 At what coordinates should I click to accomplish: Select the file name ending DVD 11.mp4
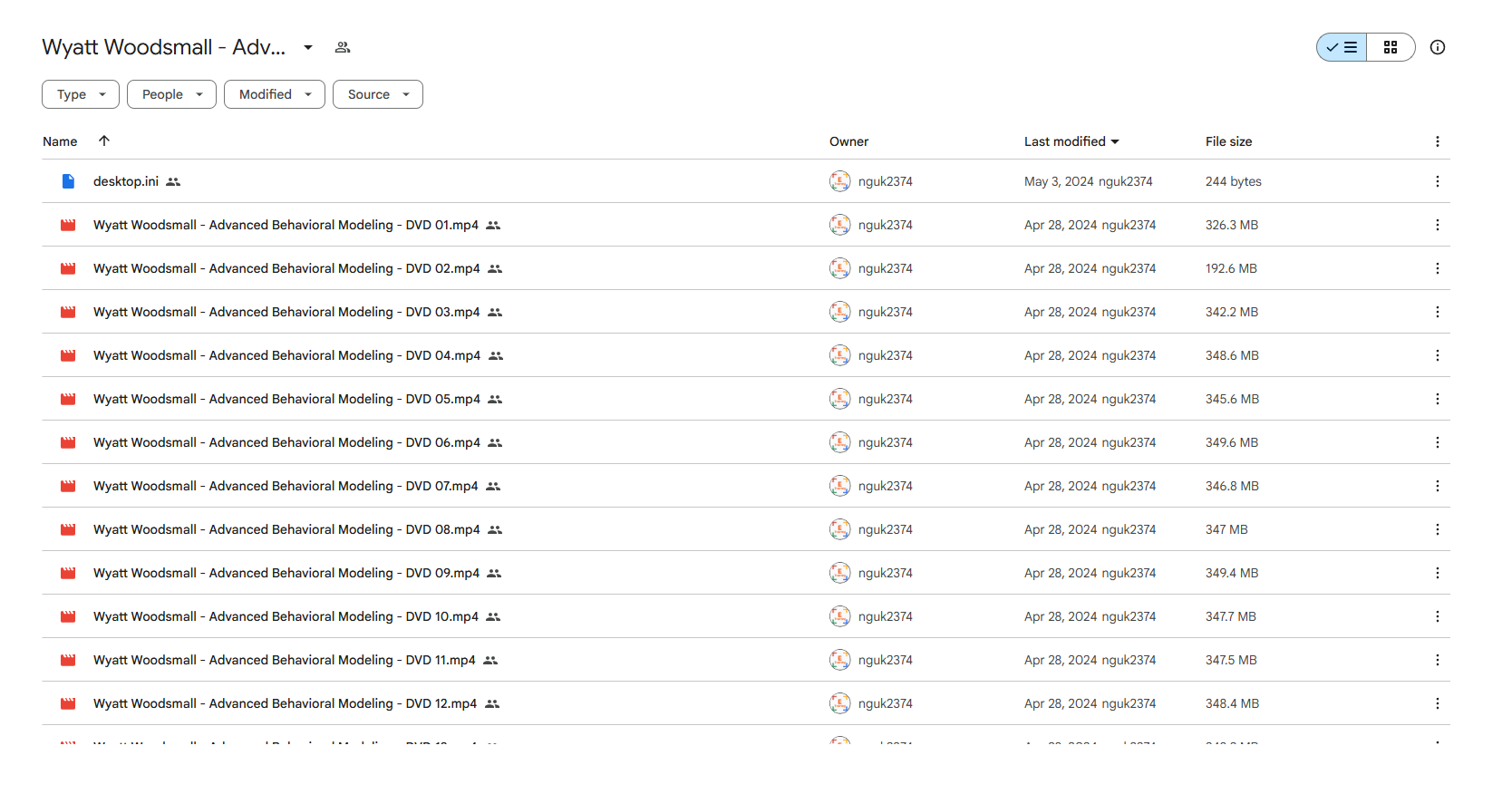[285, 660]
